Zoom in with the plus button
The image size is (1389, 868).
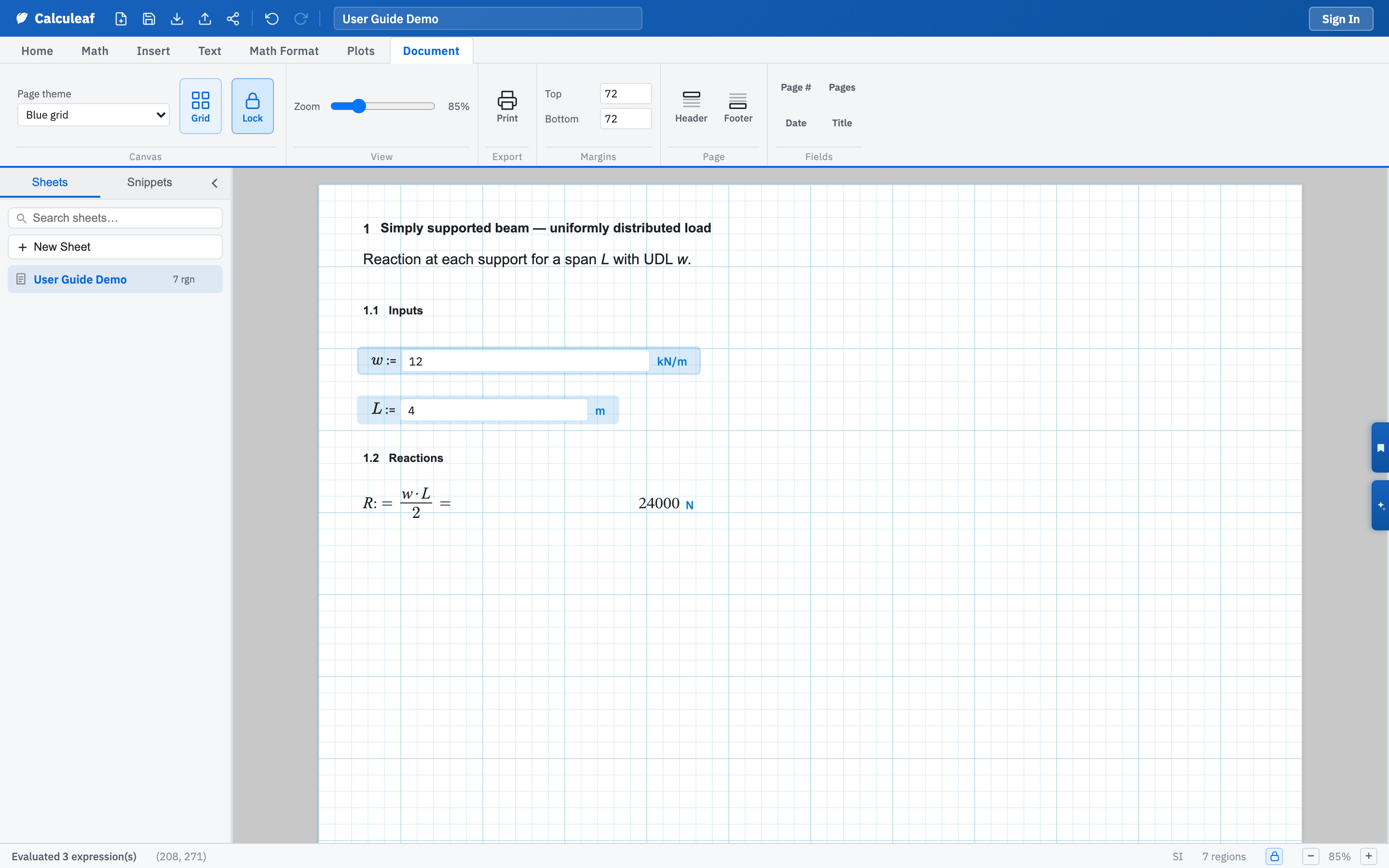1369,856
